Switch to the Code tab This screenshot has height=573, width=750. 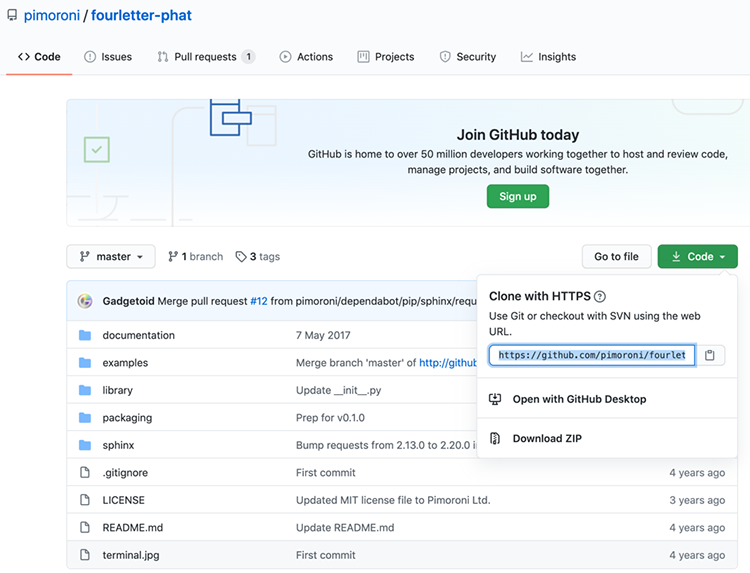[39, 57]
